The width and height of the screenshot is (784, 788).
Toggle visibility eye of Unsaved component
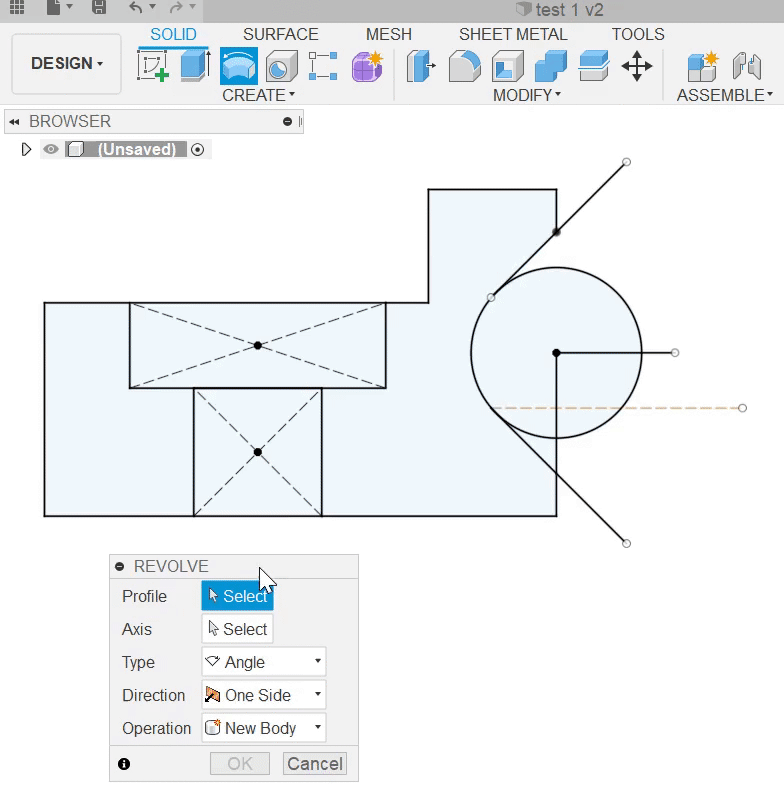click(x=51, y=149)
